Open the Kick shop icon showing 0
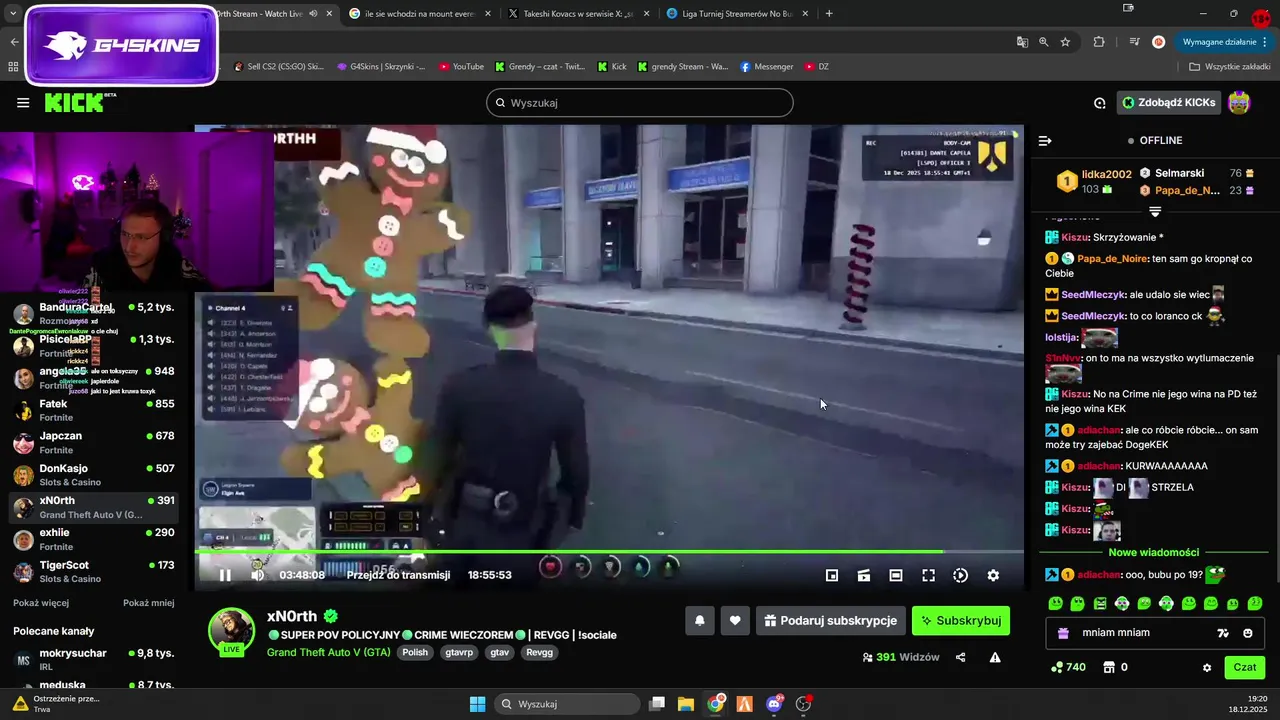 click(1115, 667)
